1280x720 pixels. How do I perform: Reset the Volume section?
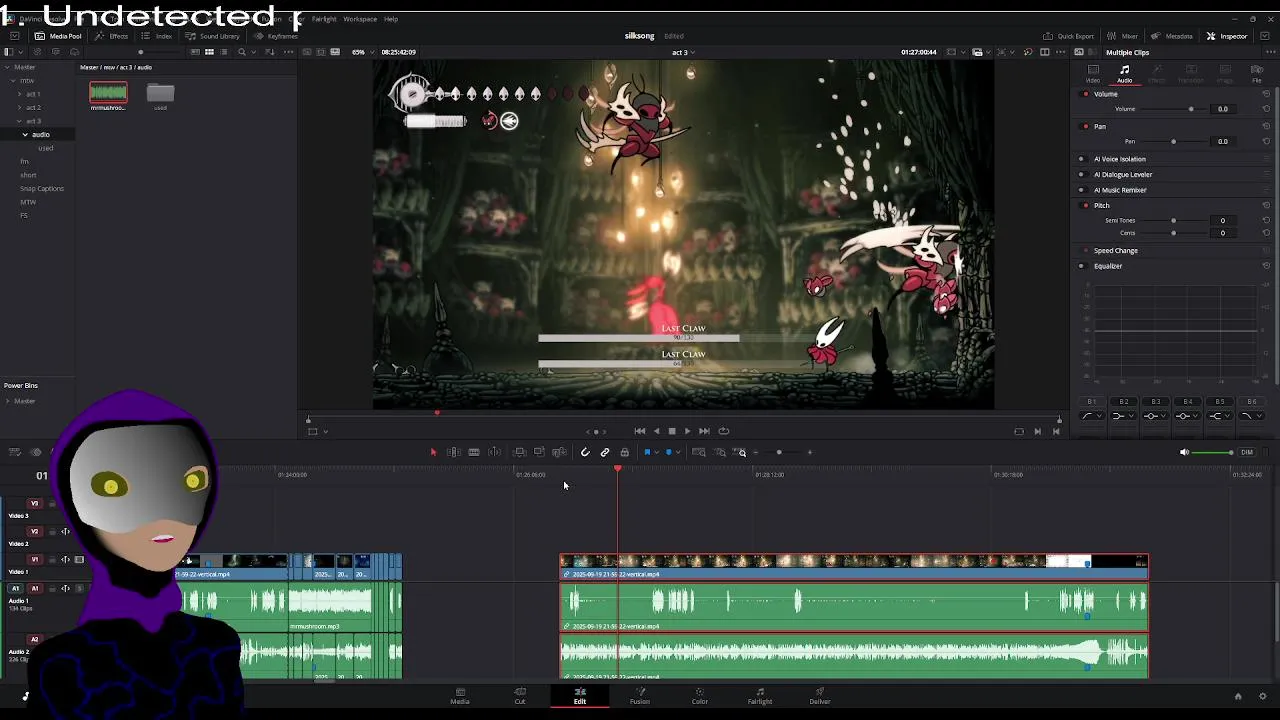1266,94
